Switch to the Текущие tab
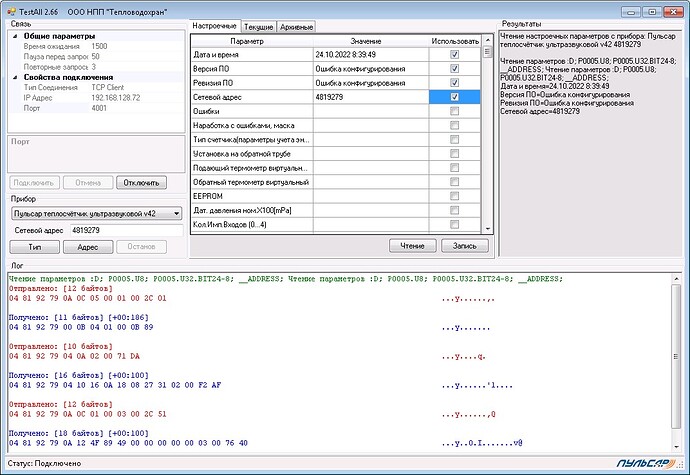 [x=259, y=27]
